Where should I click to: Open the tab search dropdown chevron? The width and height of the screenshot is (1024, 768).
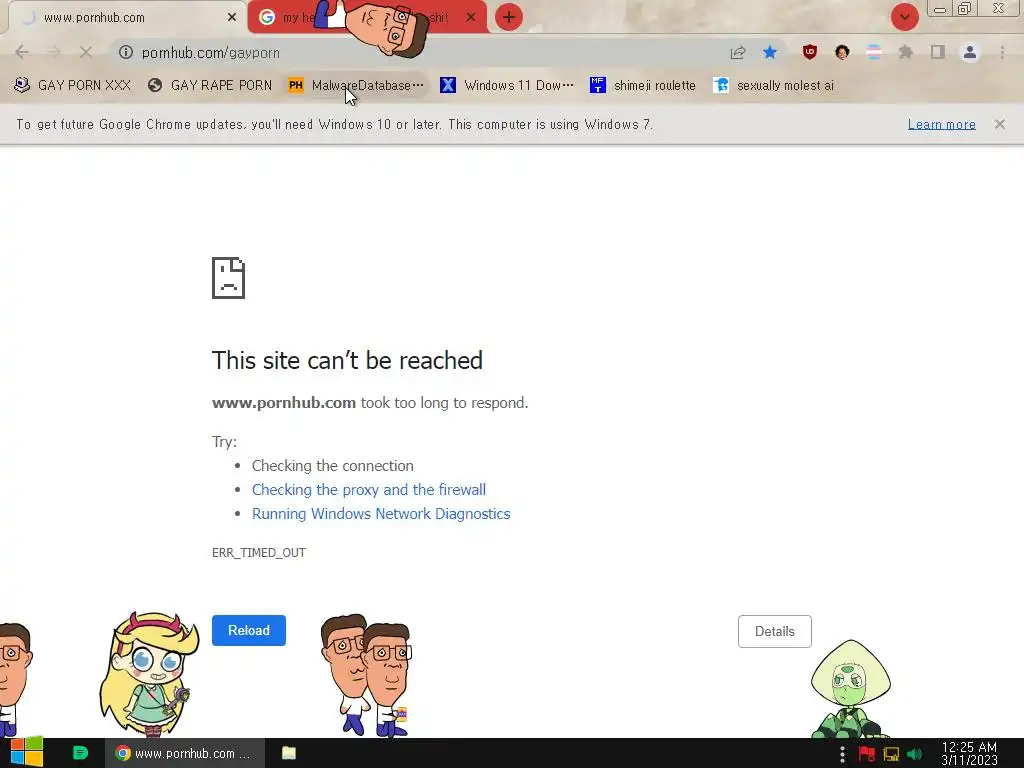tap(904, 17)
